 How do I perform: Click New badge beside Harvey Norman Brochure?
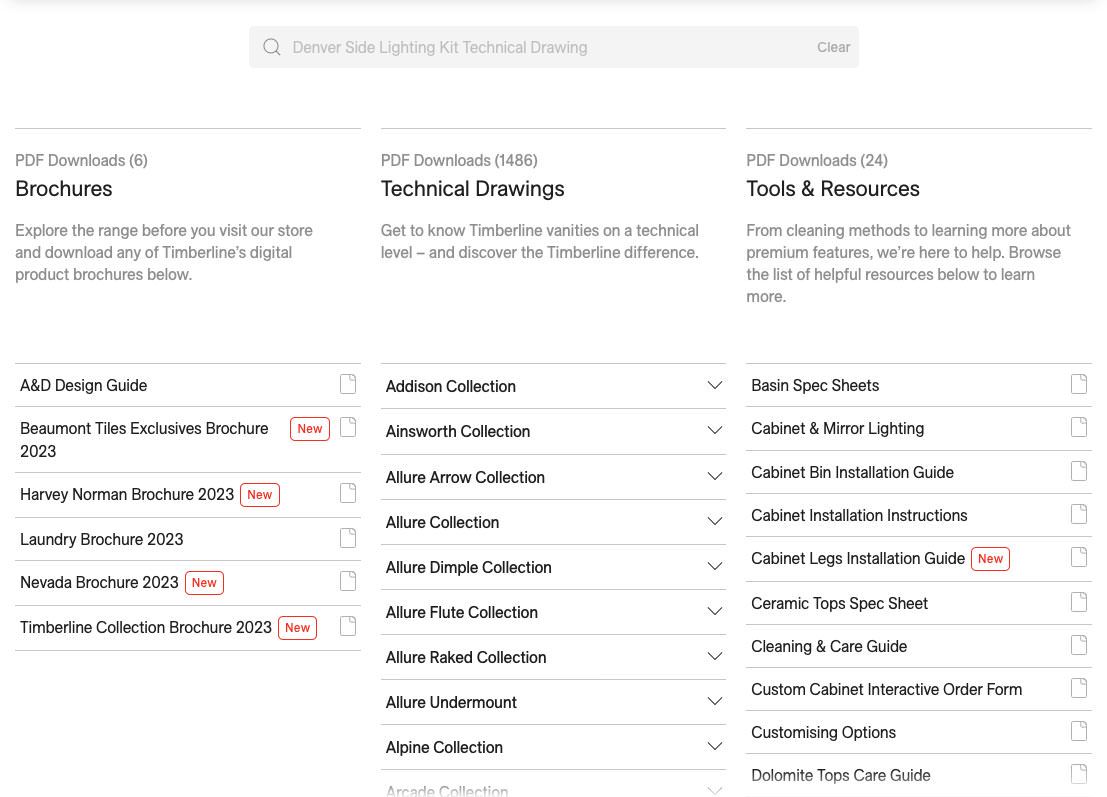pyautogui.click(x=260, y=495)
